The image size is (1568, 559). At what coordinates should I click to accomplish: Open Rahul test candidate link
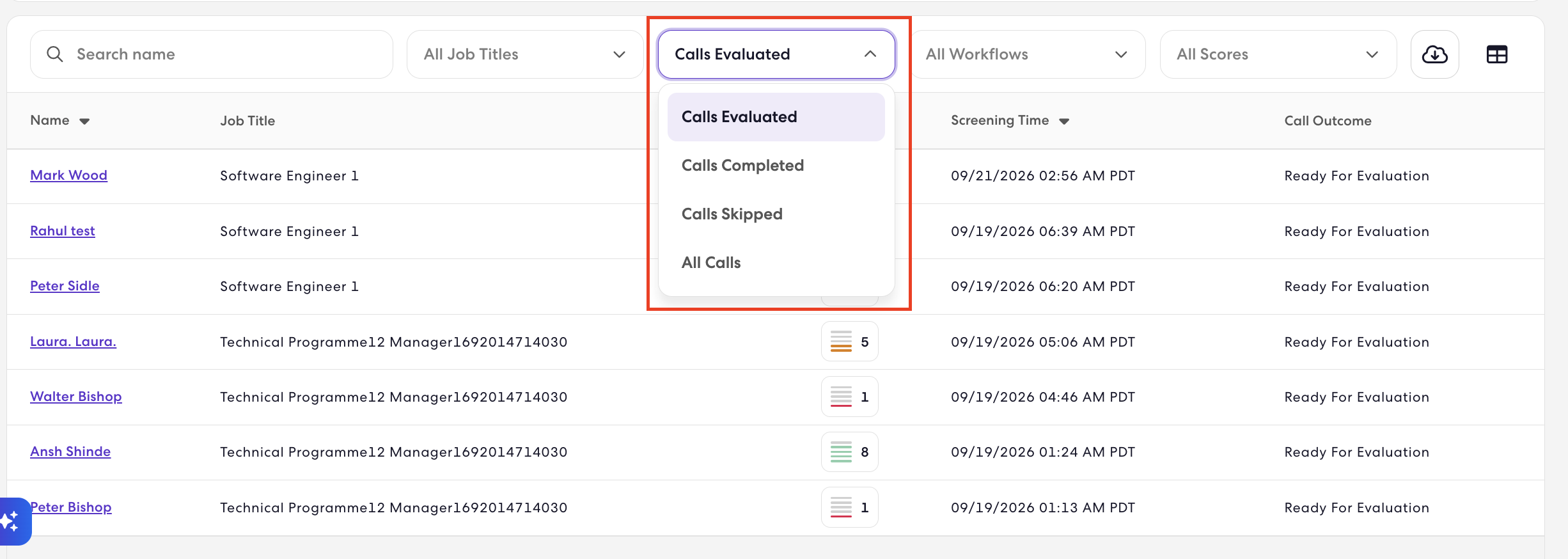pos(63,231)
